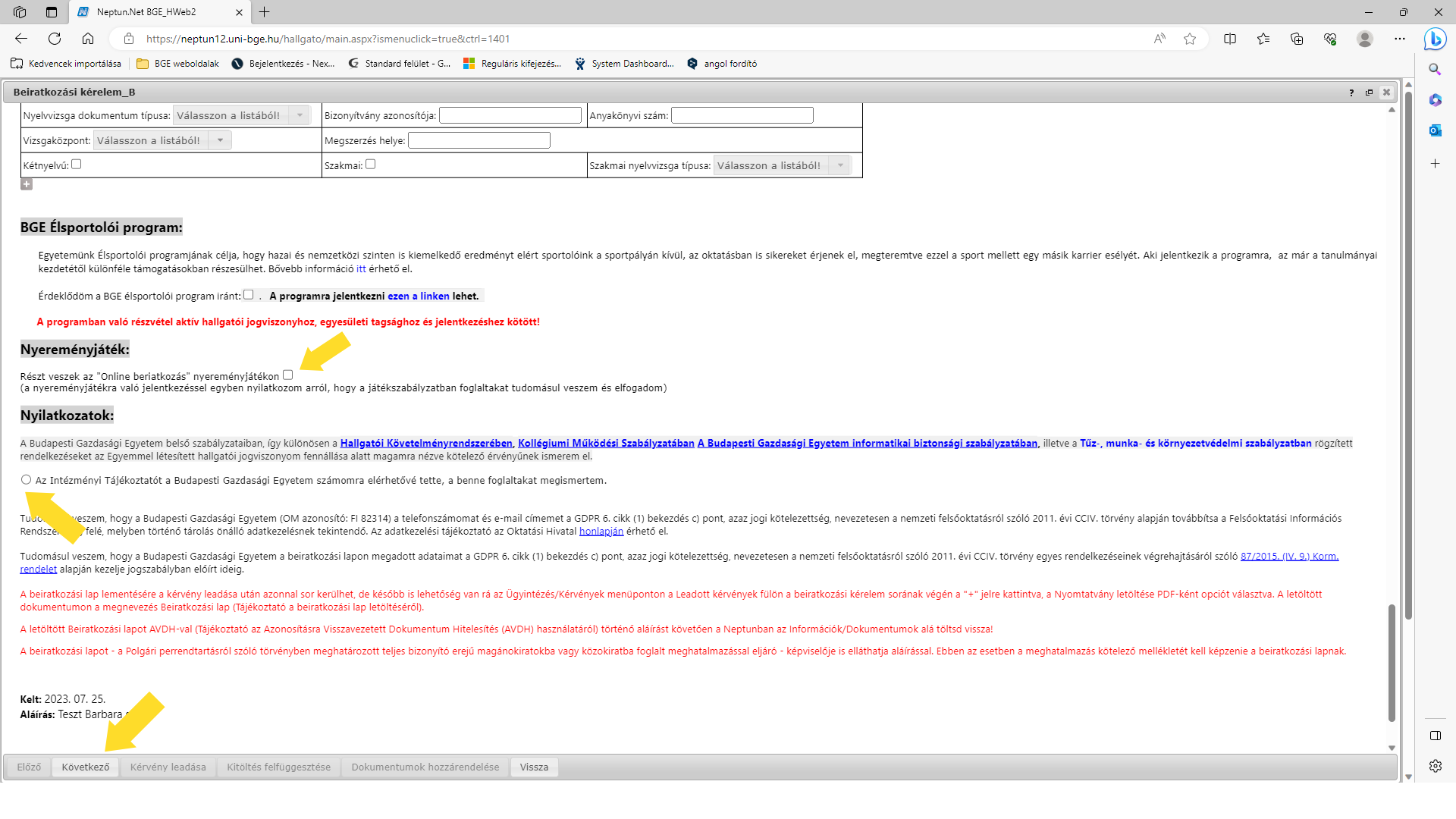Image resolution: width=1456 pixels, height=819 pixels.
Task: Open the Oktatási Hivatal honlapján link
Action: 601,532
